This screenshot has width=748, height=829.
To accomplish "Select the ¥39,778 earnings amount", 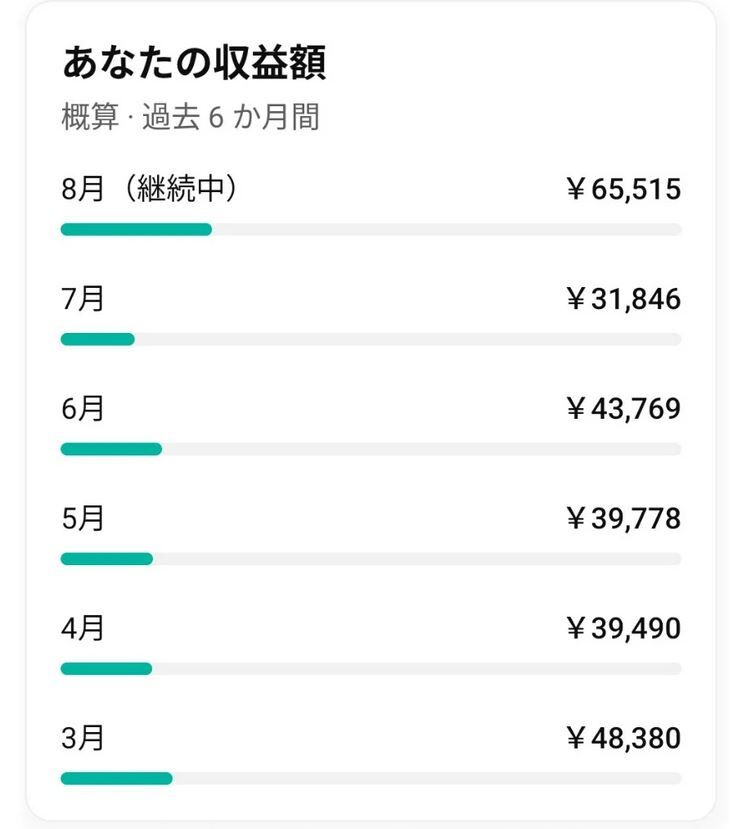I will 623,519.
